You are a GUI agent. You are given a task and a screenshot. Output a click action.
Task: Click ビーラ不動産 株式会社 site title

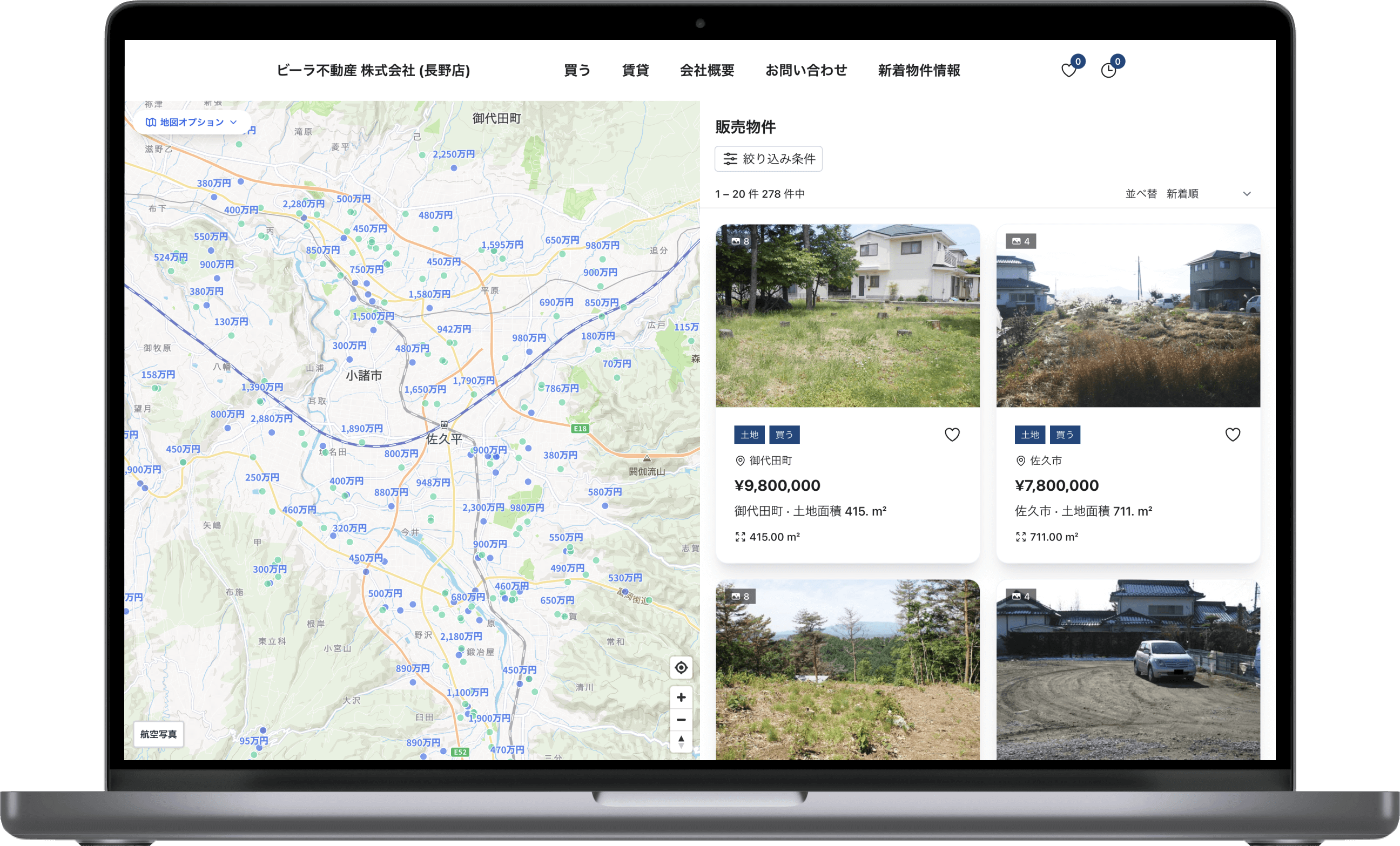click(373, 70)
